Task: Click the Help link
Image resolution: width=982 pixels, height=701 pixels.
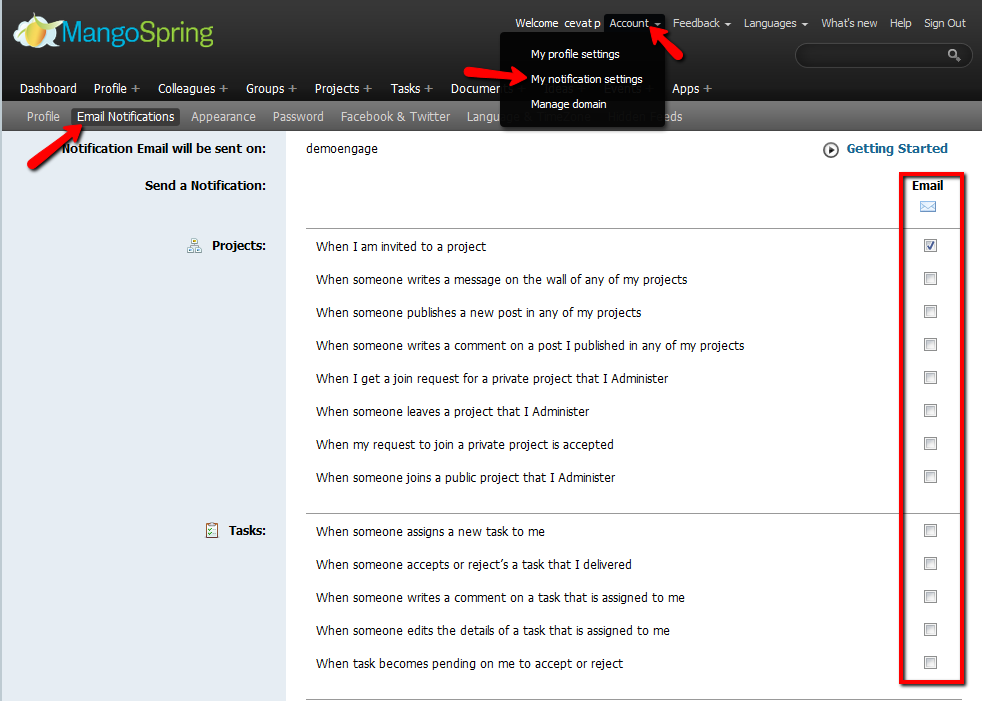Action: 901,23
